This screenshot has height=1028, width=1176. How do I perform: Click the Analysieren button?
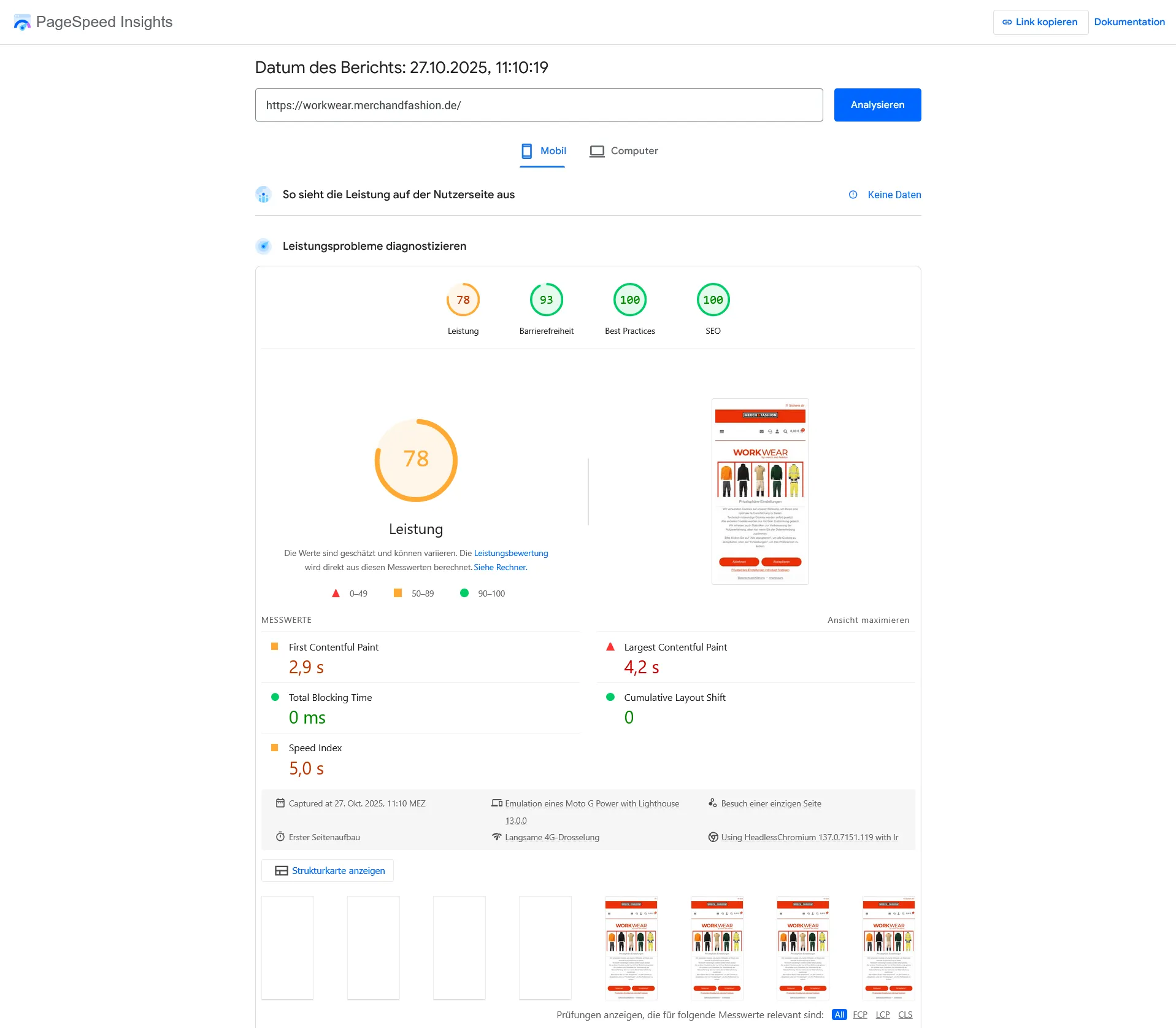pyautogui.click(x=877, y=104)
